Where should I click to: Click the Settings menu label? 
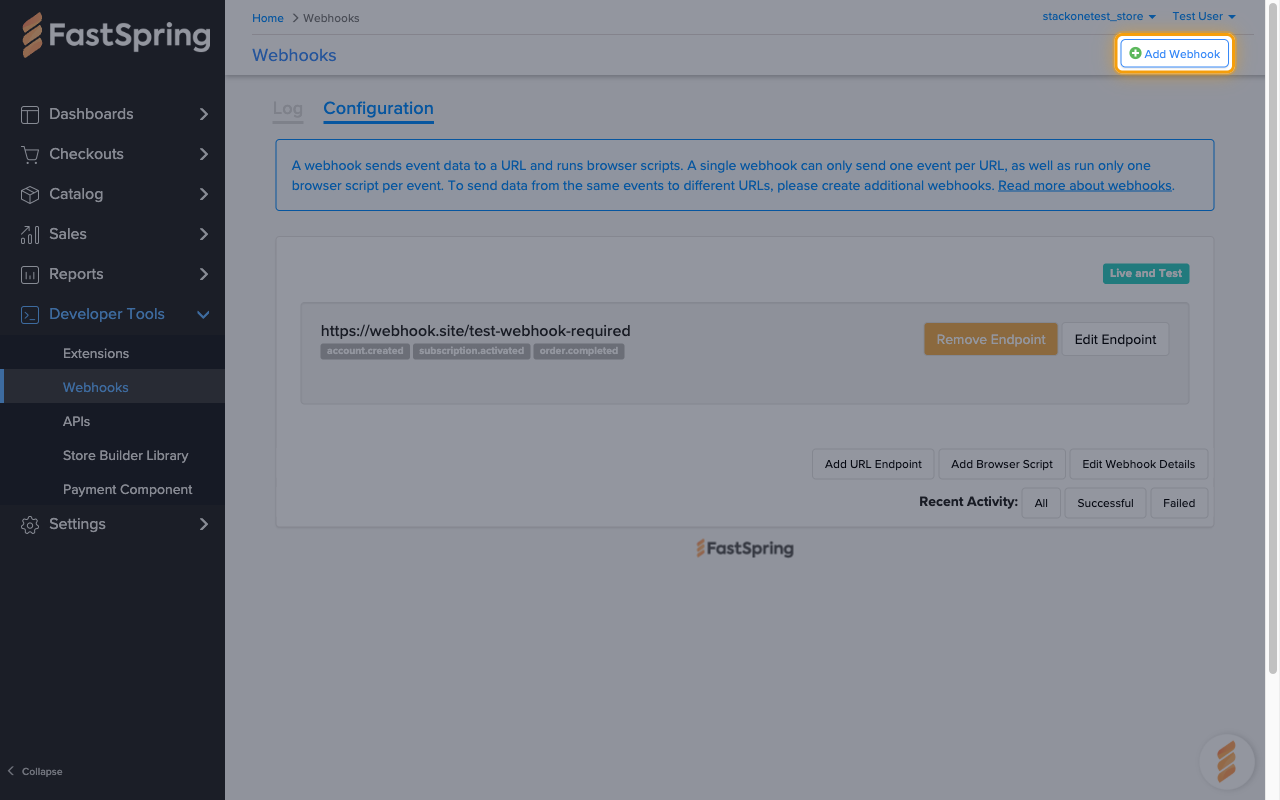click(77, 524)
